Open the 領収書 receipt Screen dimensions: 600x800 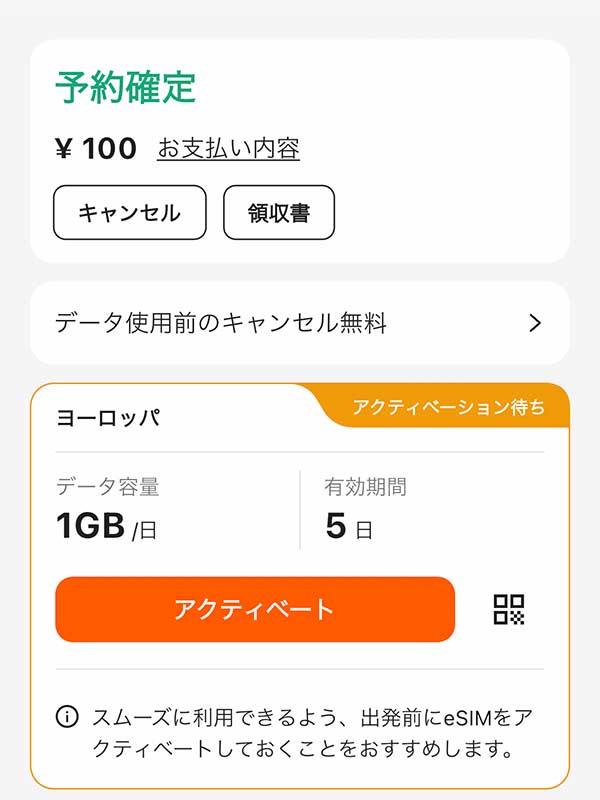(278, 212)
